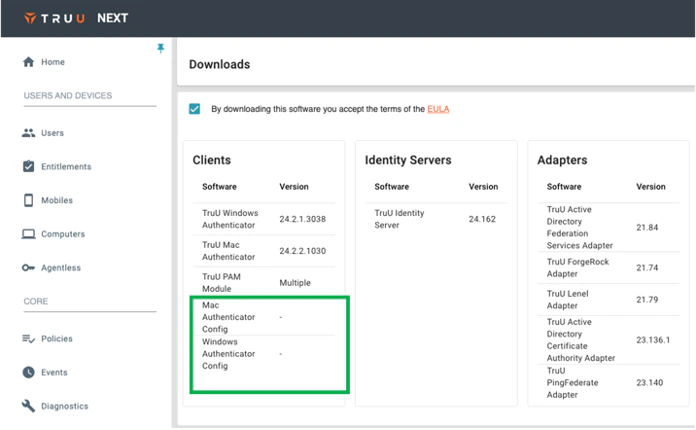Click the Diagnostics wrench icon
This screenshot has width=696, height=430.
(x=28, y=406)
